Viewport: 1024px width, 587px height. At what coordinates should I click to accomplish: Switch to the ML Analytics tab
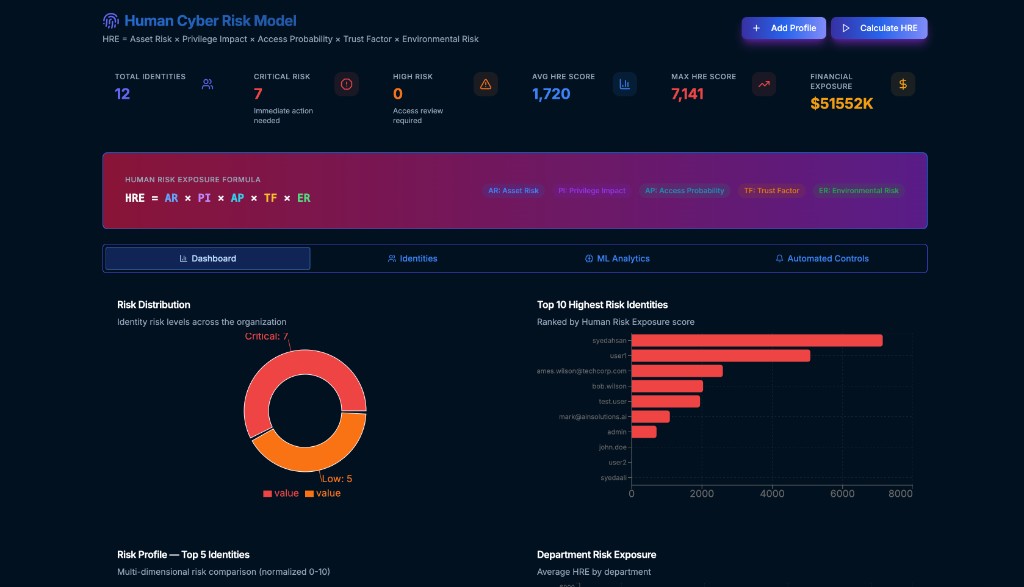tap(617, 259)
